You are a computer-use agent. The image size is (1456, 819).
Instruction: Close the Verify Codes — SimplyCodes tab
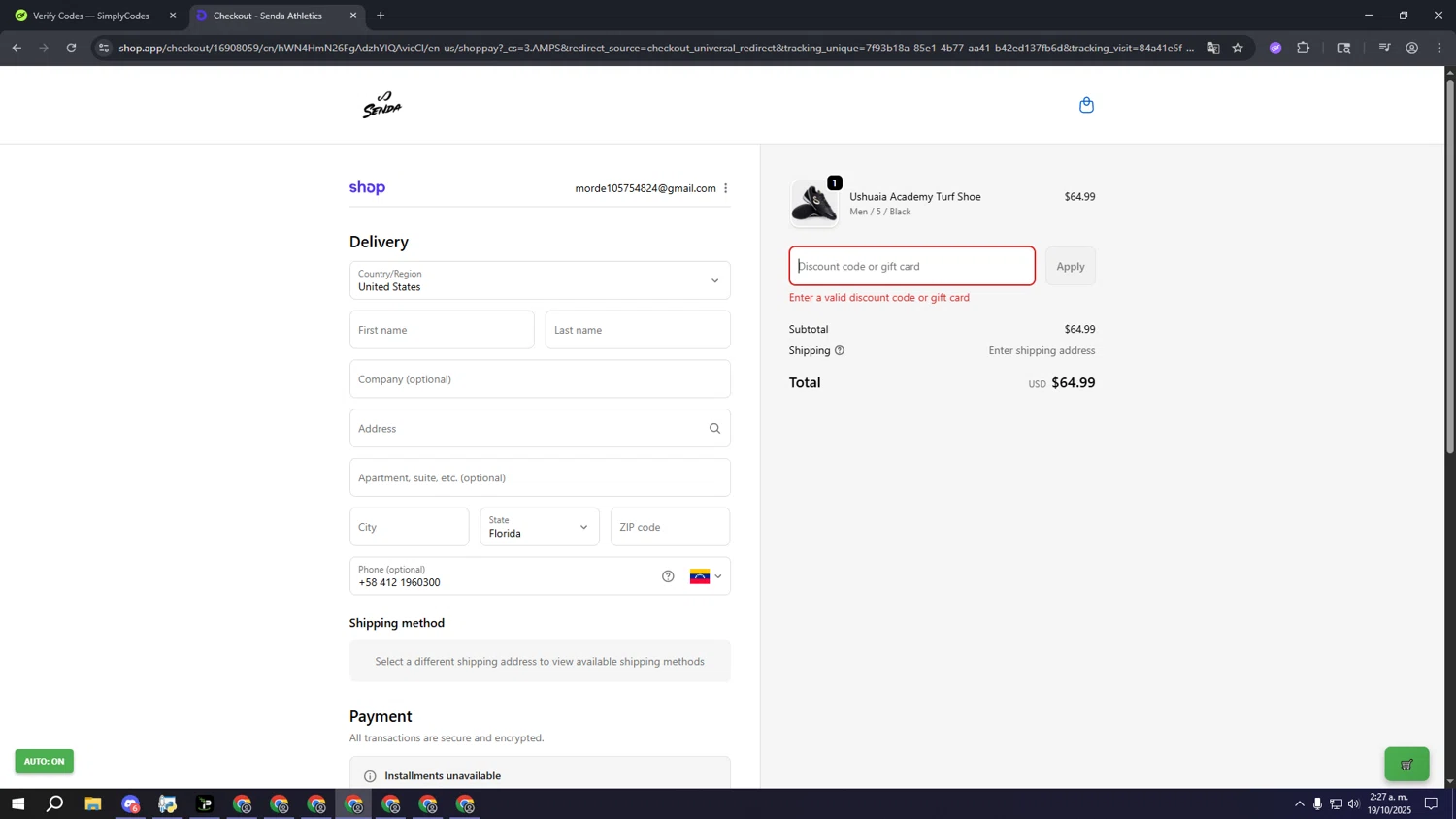click(x=173, y=16)
